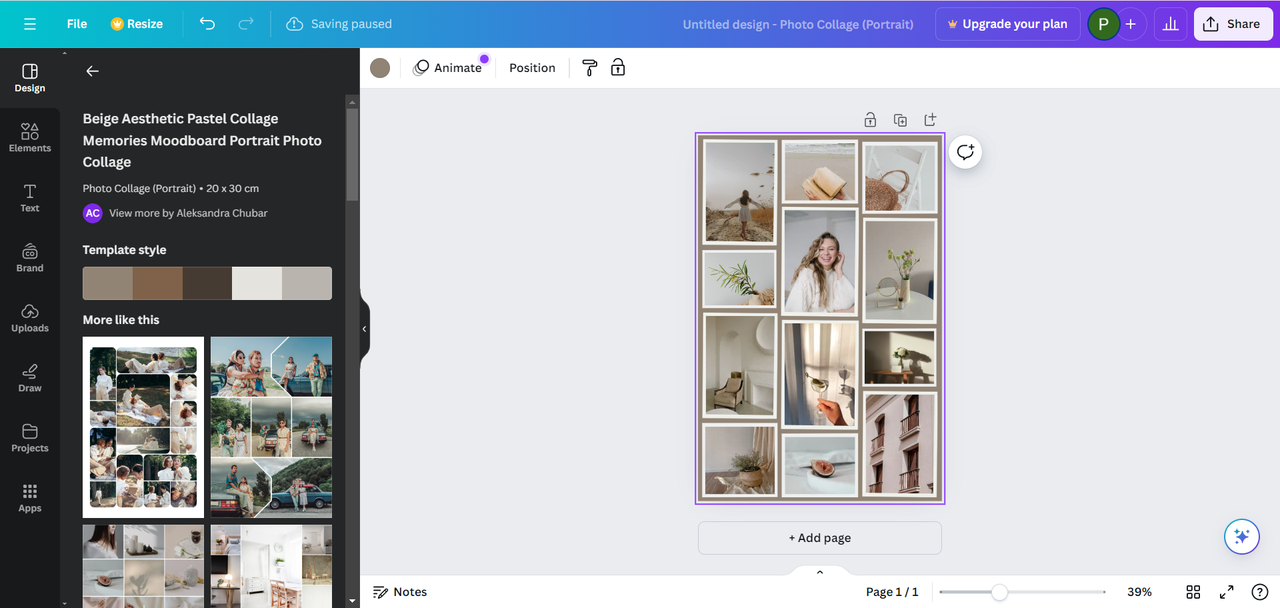Open View more by Aleksandra Chubar link
Image resolution: width=1280 pixels, height=608 pixels.
[x=188, y=213]
